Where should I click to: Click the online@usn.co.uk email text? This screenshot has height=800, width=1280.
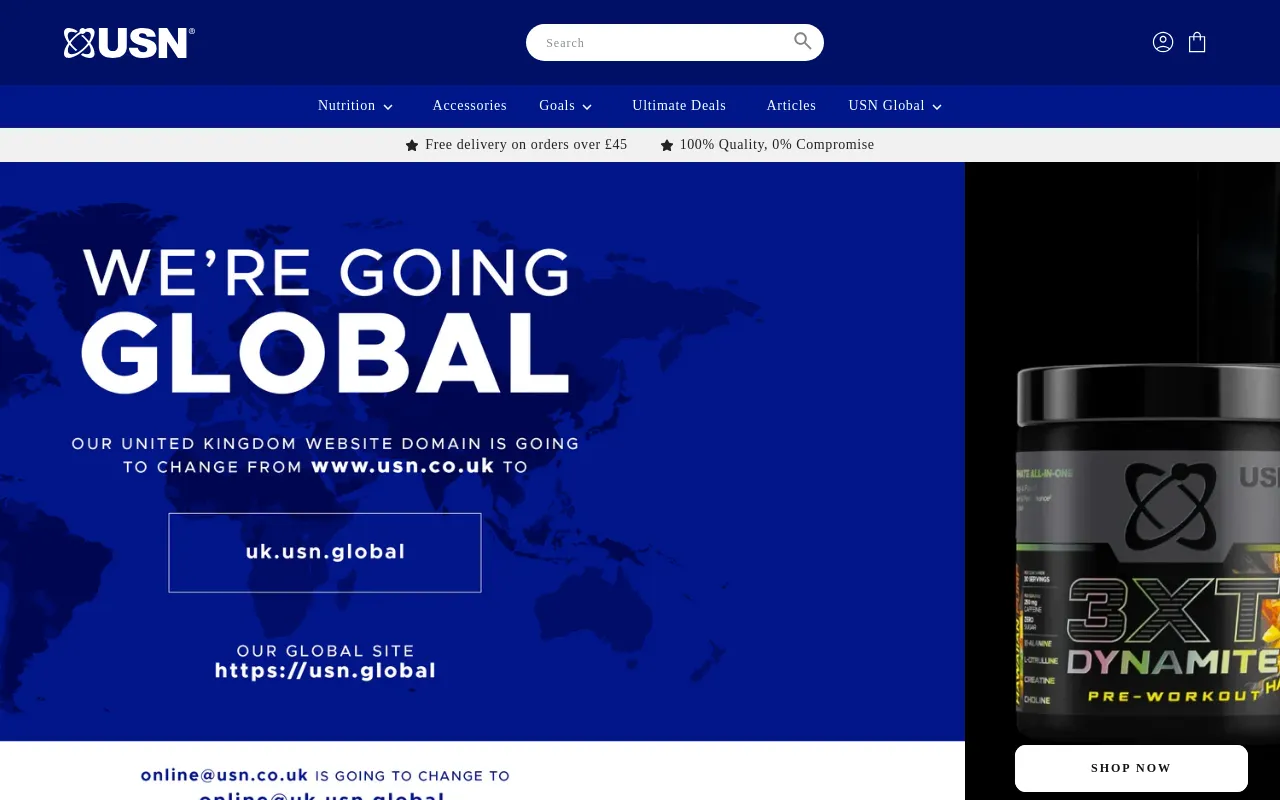224,775
